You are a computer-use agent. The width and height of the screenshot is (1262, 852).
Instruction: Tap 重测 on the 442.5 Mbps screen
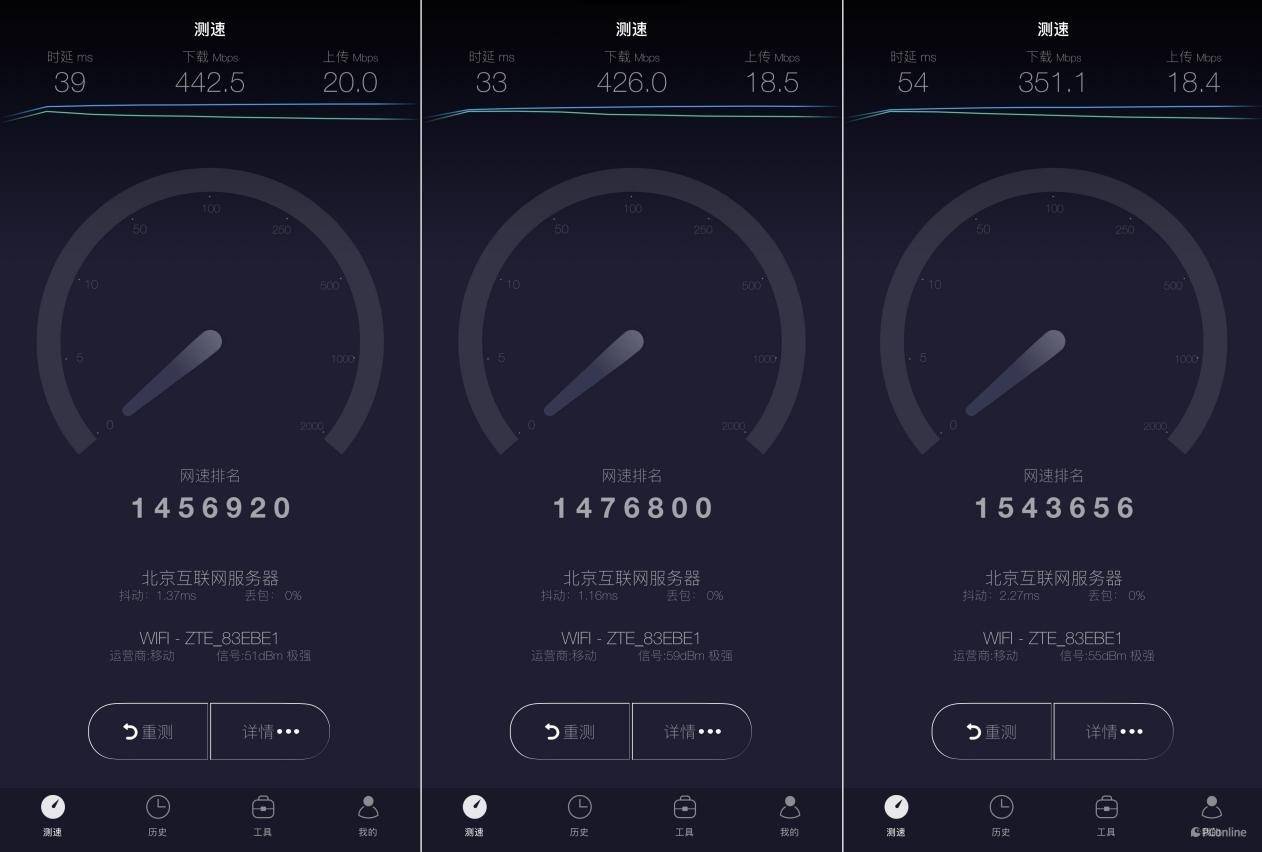[x=148, y=731]
